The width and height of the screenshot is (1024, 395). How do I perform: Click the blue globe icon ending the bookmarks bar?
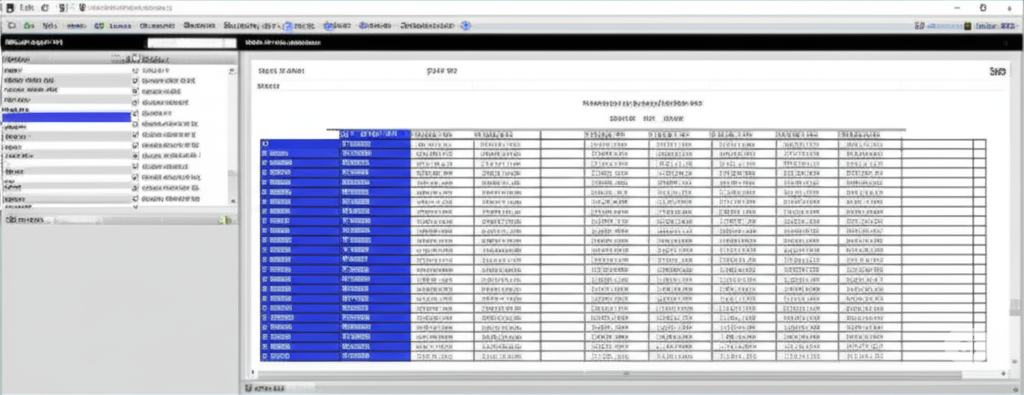465,25
